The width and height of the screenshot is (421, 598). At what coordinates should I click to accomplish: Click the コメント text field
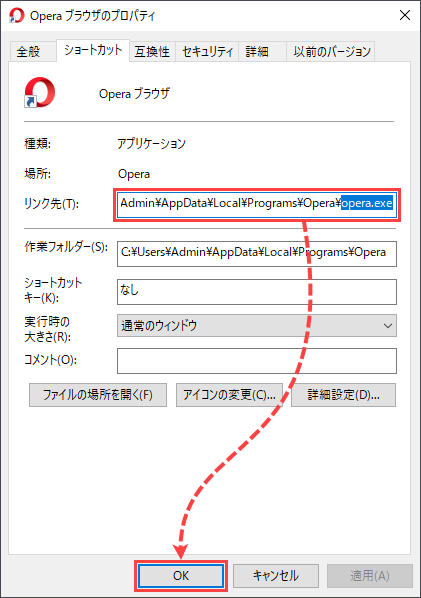257,360
